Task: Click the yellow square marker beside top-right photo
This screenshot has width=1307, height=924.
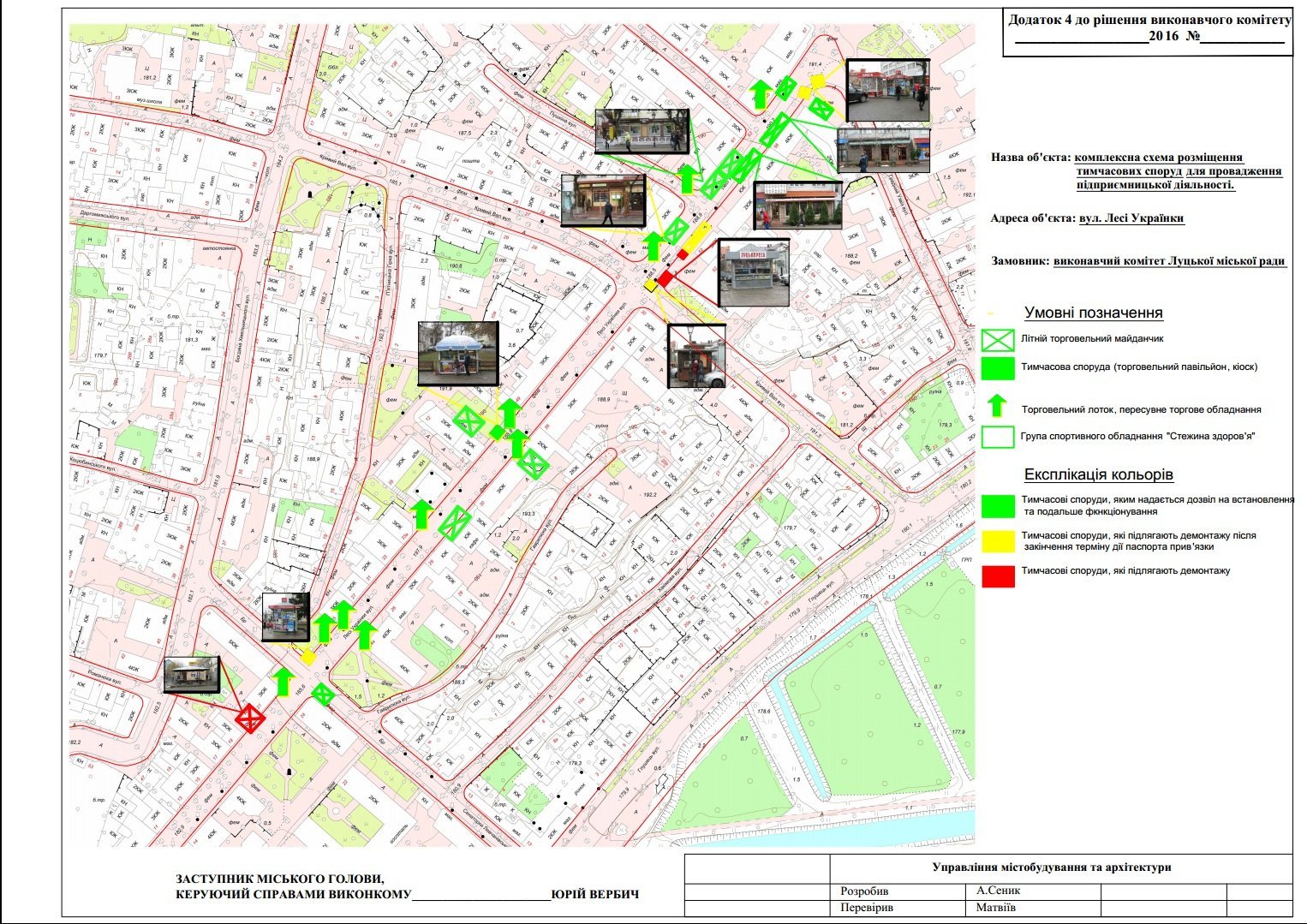Action: coord(818,81)
